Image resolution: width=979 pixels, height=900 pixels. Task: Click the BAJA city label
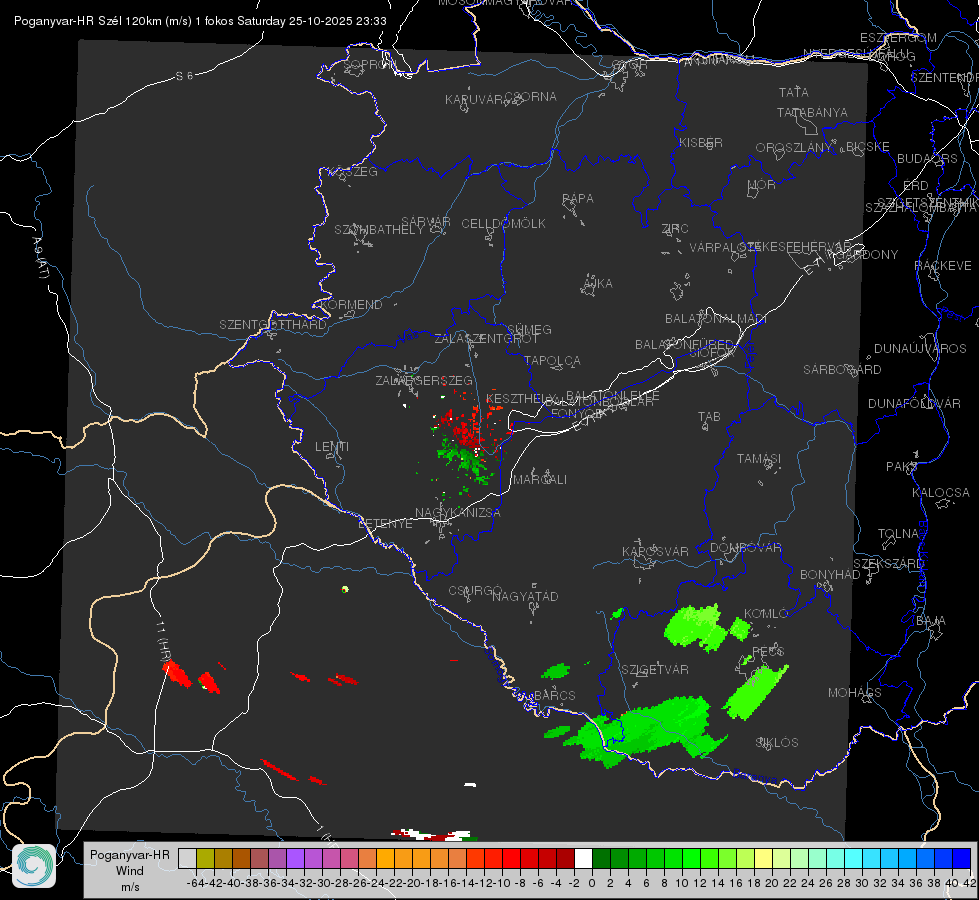pyautogui.click(x=931, y=621)
